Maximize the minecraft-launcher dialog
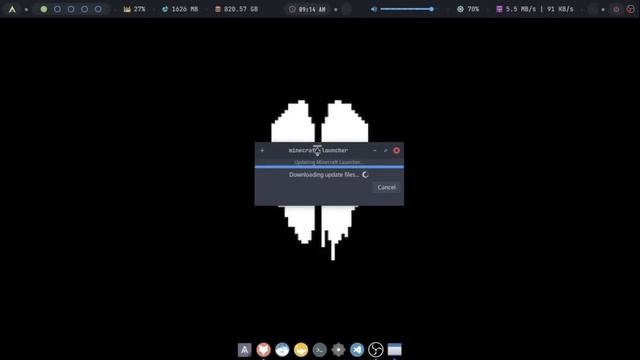The height and width of the screenshot is (360, 640). pyautogui.click(x=385, y=151)
